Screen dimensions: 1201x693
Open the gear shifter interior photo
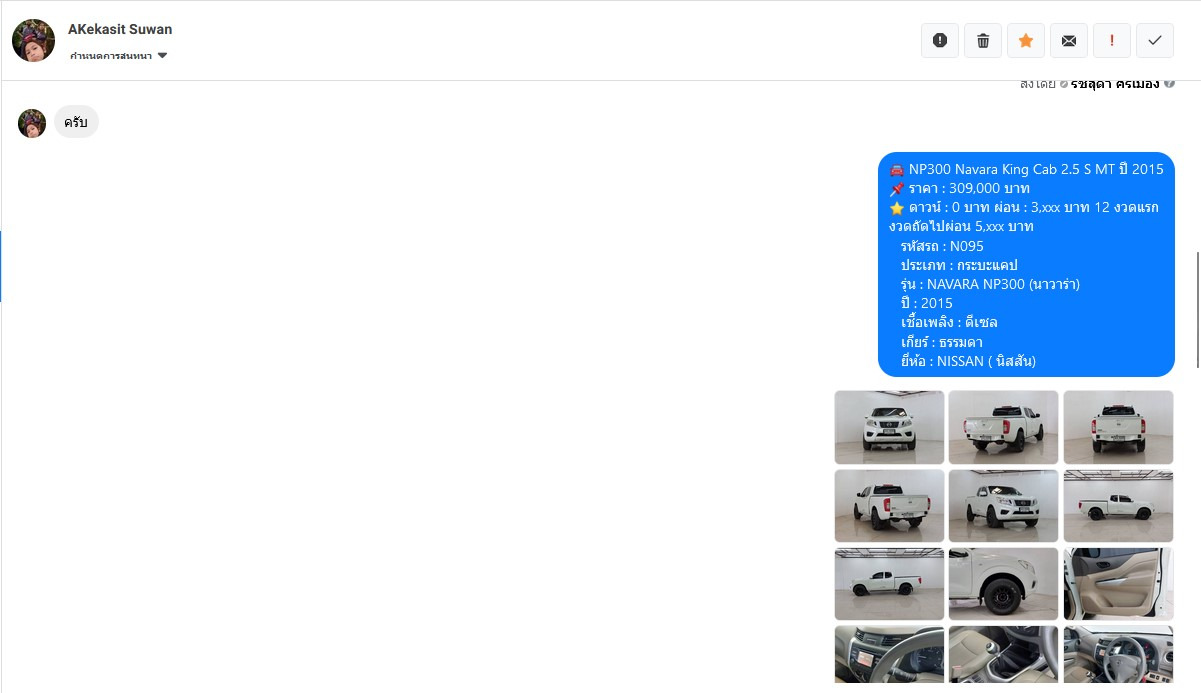1003,655
